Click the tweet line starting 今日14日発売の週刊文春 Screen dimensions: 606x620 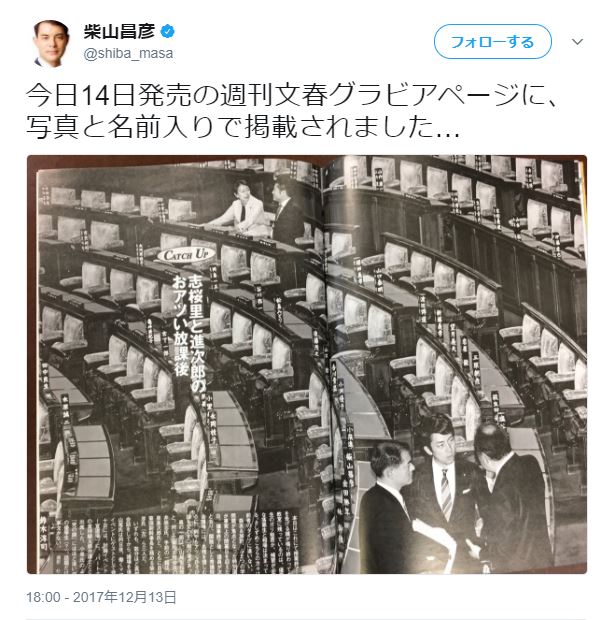coord(291,96)
